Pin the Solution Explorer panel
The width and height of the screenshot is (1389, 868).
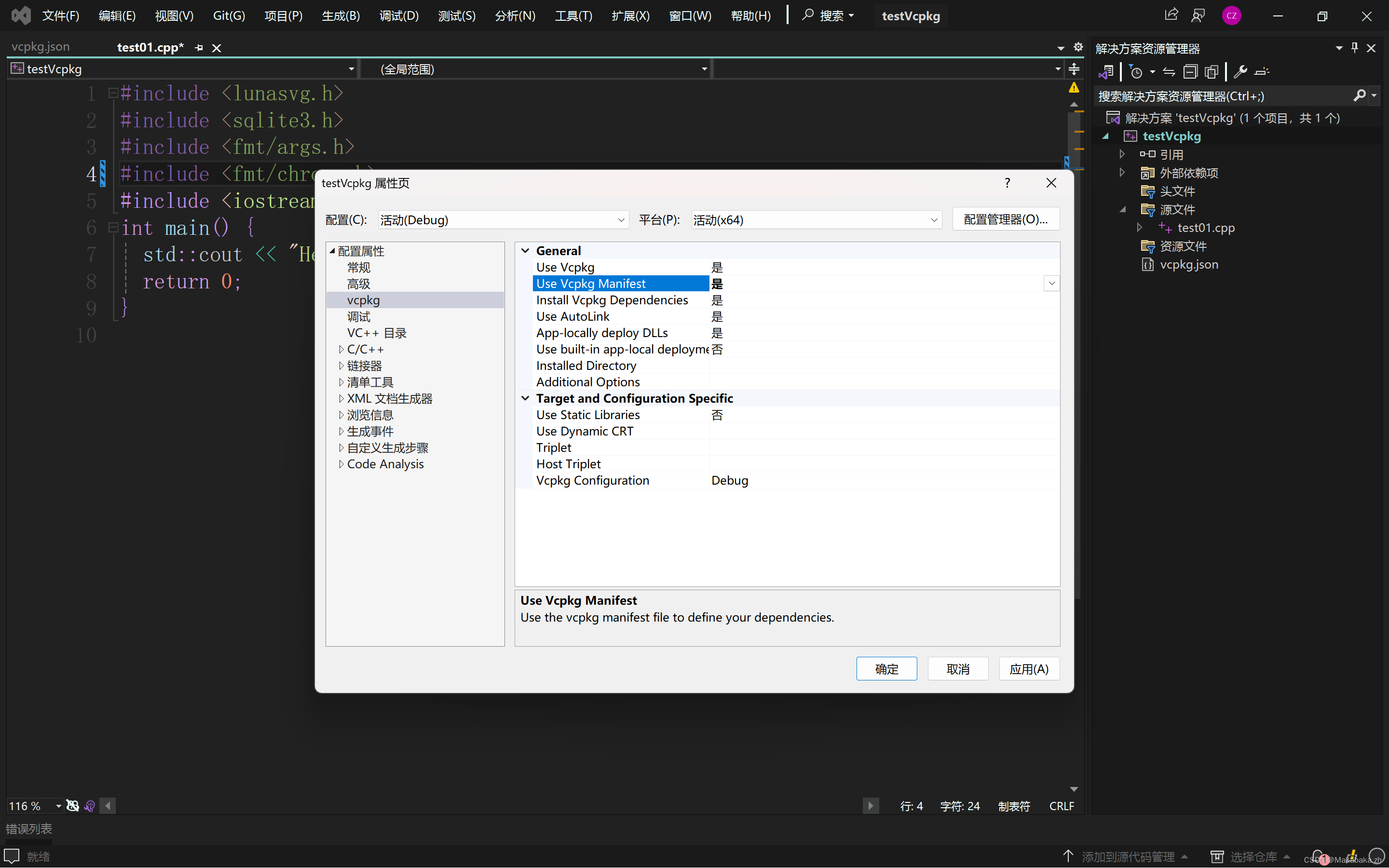(1354, 48)
